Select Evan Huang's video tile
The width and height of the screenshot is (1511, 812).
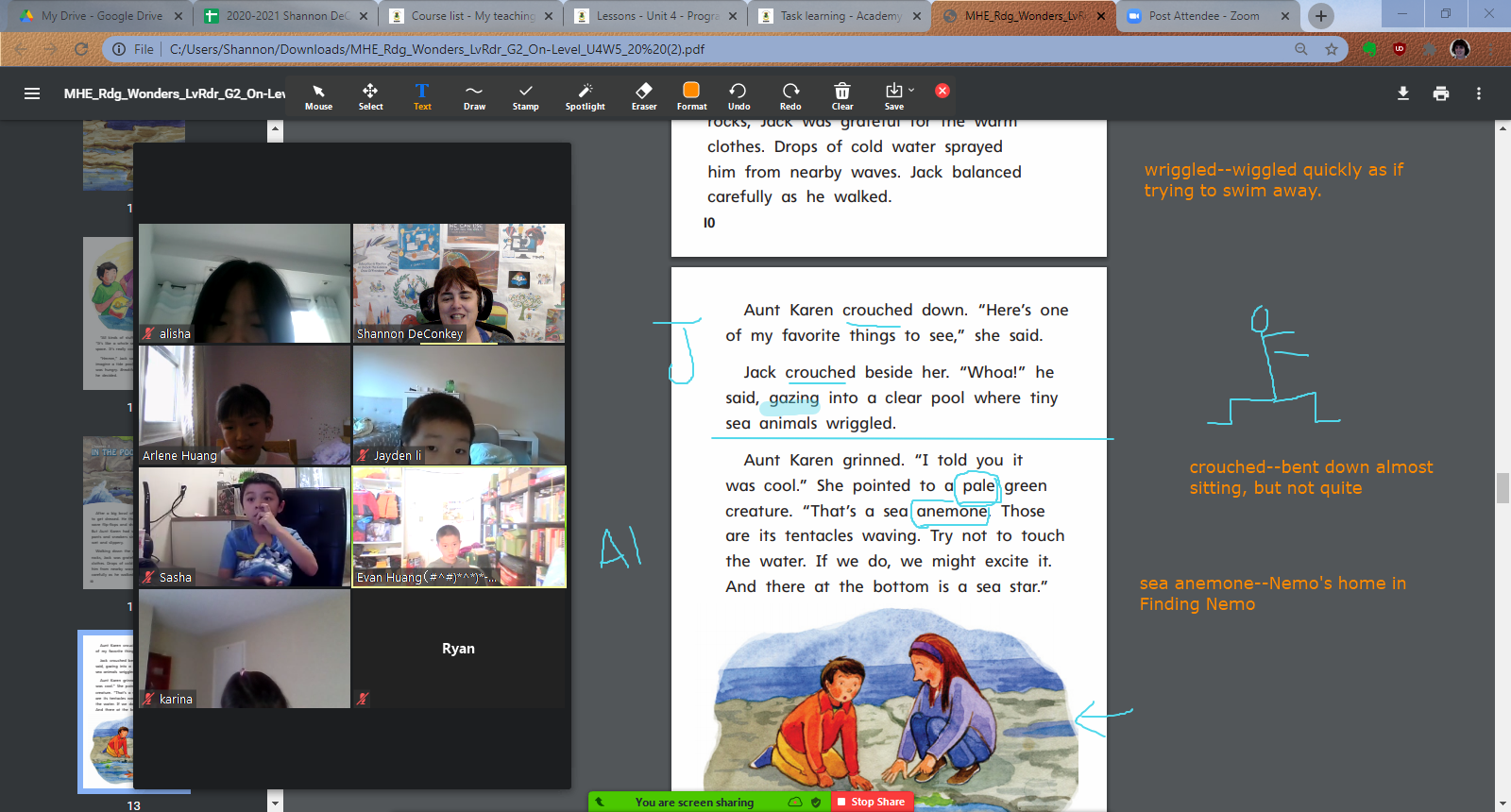point(459,527)
